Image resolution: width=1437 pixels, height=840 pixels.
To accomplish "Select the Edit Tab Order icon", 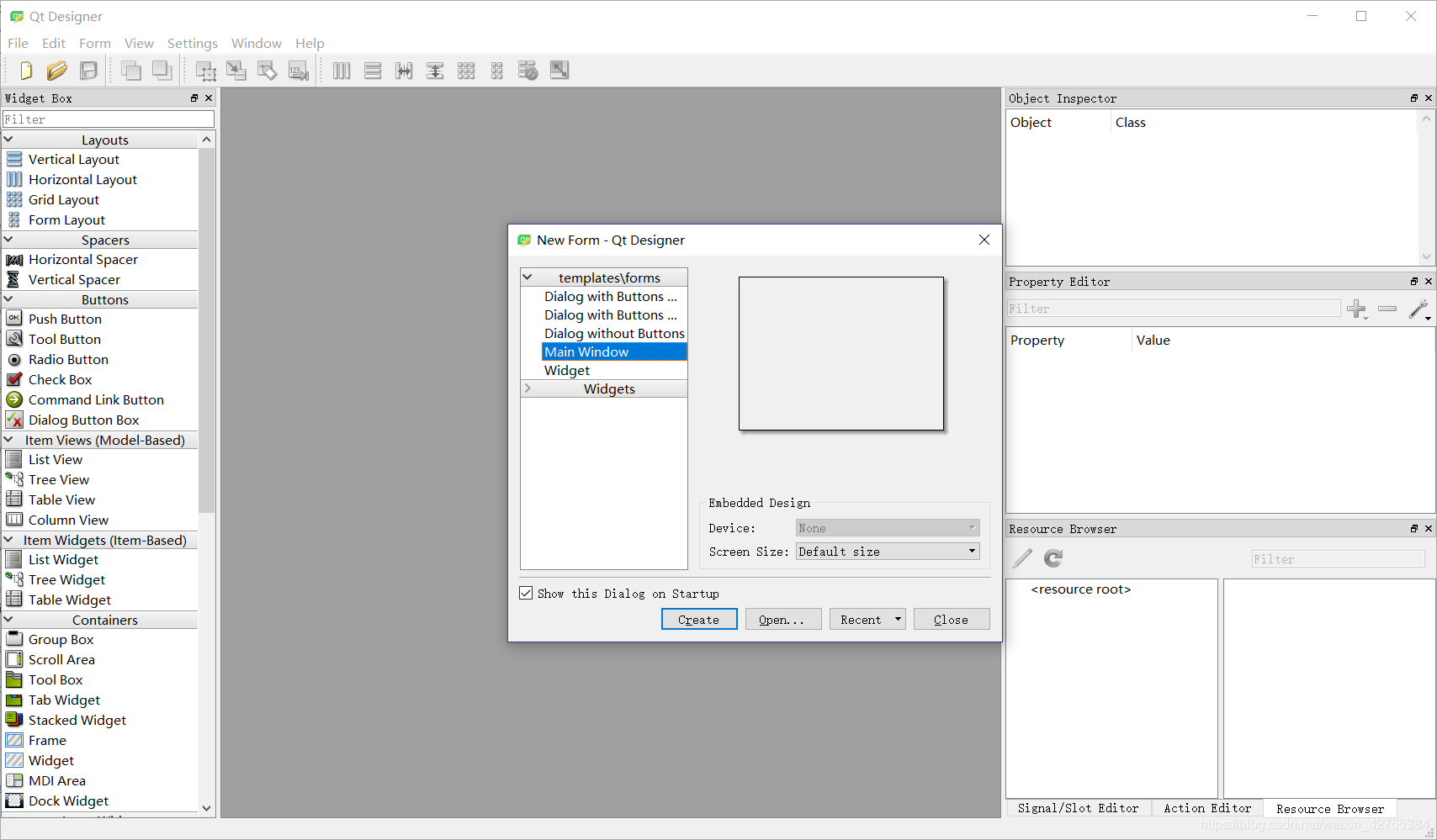I will click(x=299, y=71).
